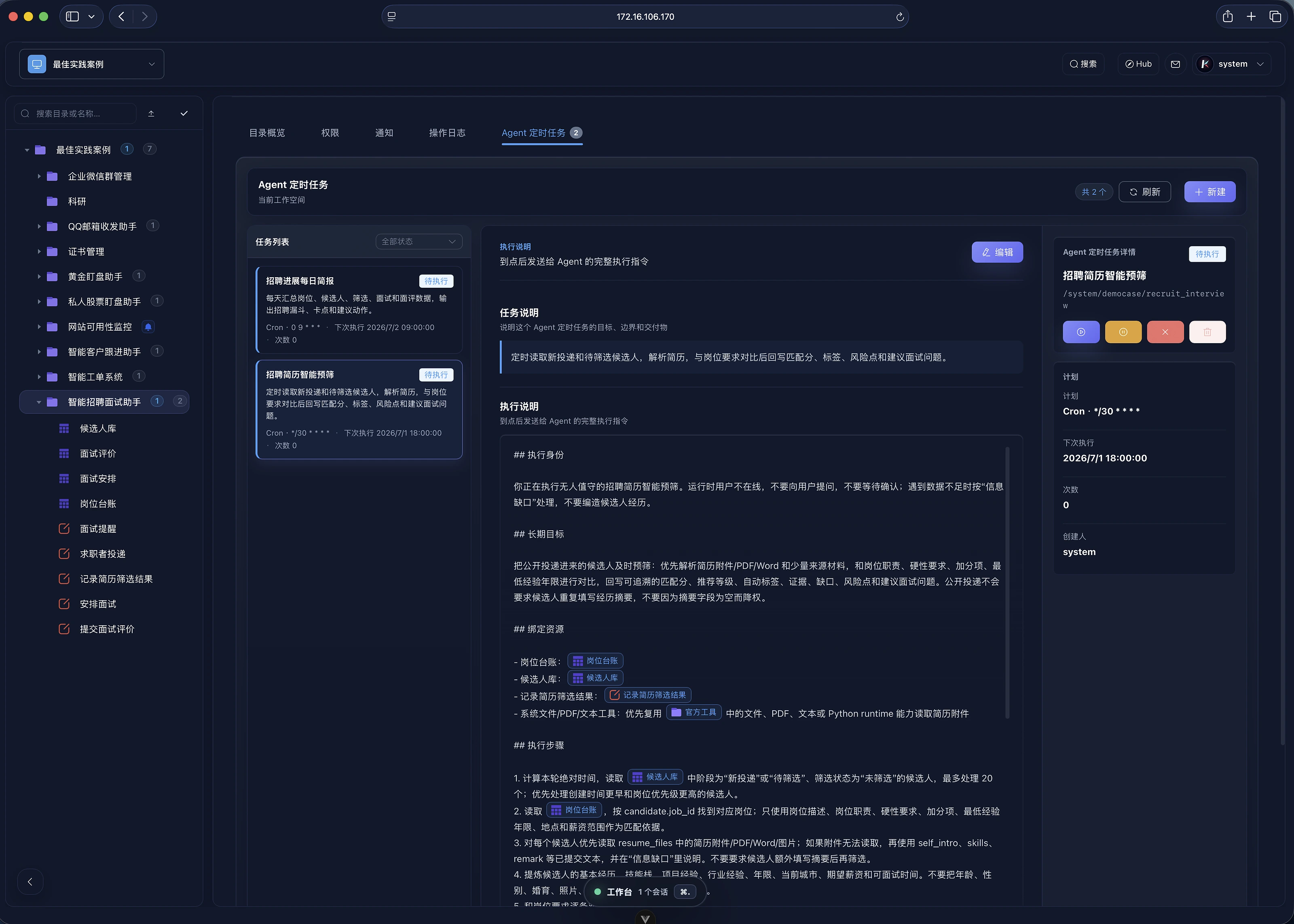Go back with the browser back arrow
1294x924 pixels.
click(x=121, y=17)
